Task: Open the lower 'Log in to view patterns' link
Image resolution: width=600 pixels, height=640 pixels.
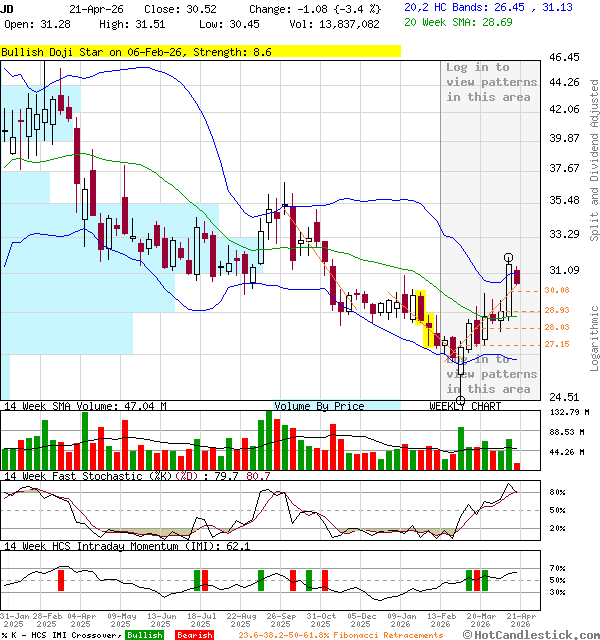Action: [489, 374]
